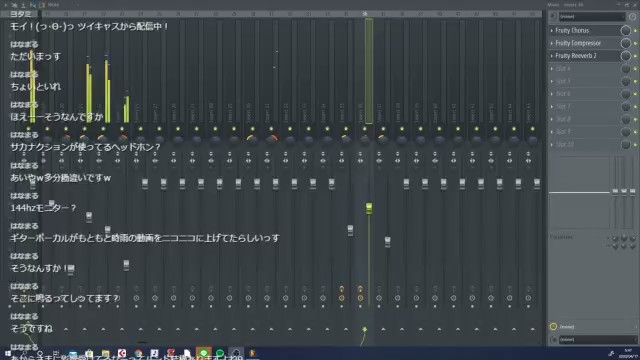Screen dimensions: 640x360
Task: Click the audio input icon beside top dropdown
Action: (553, 17)
